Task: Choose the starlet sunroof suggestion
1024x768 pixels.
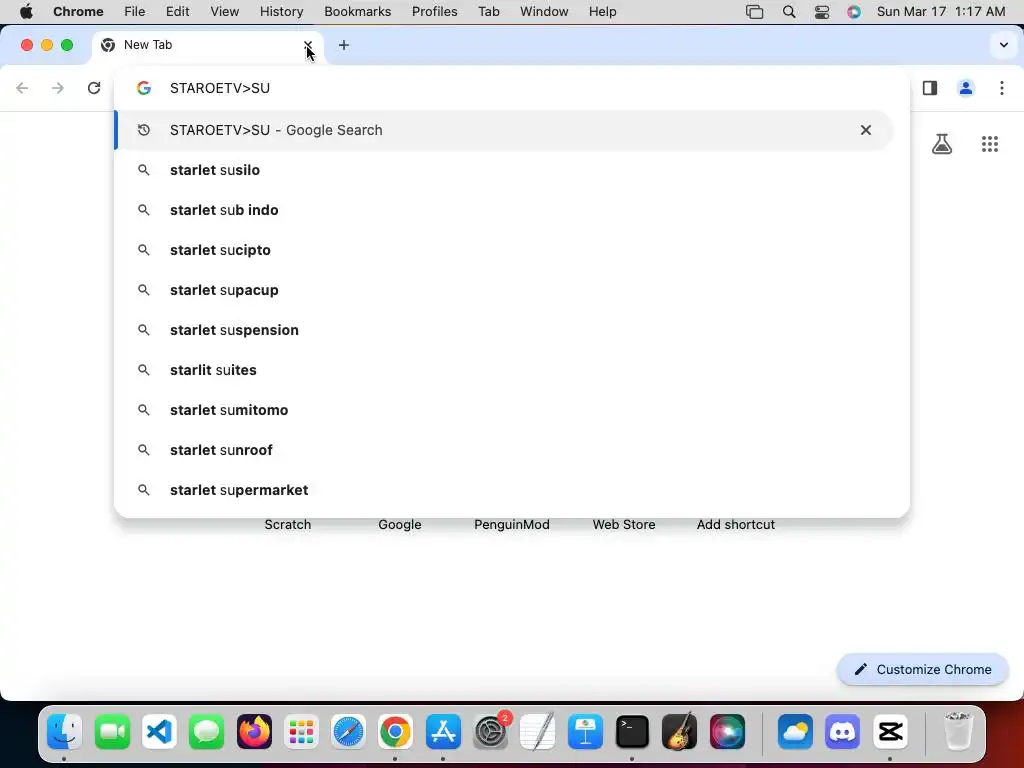Action: pos(504,450)
